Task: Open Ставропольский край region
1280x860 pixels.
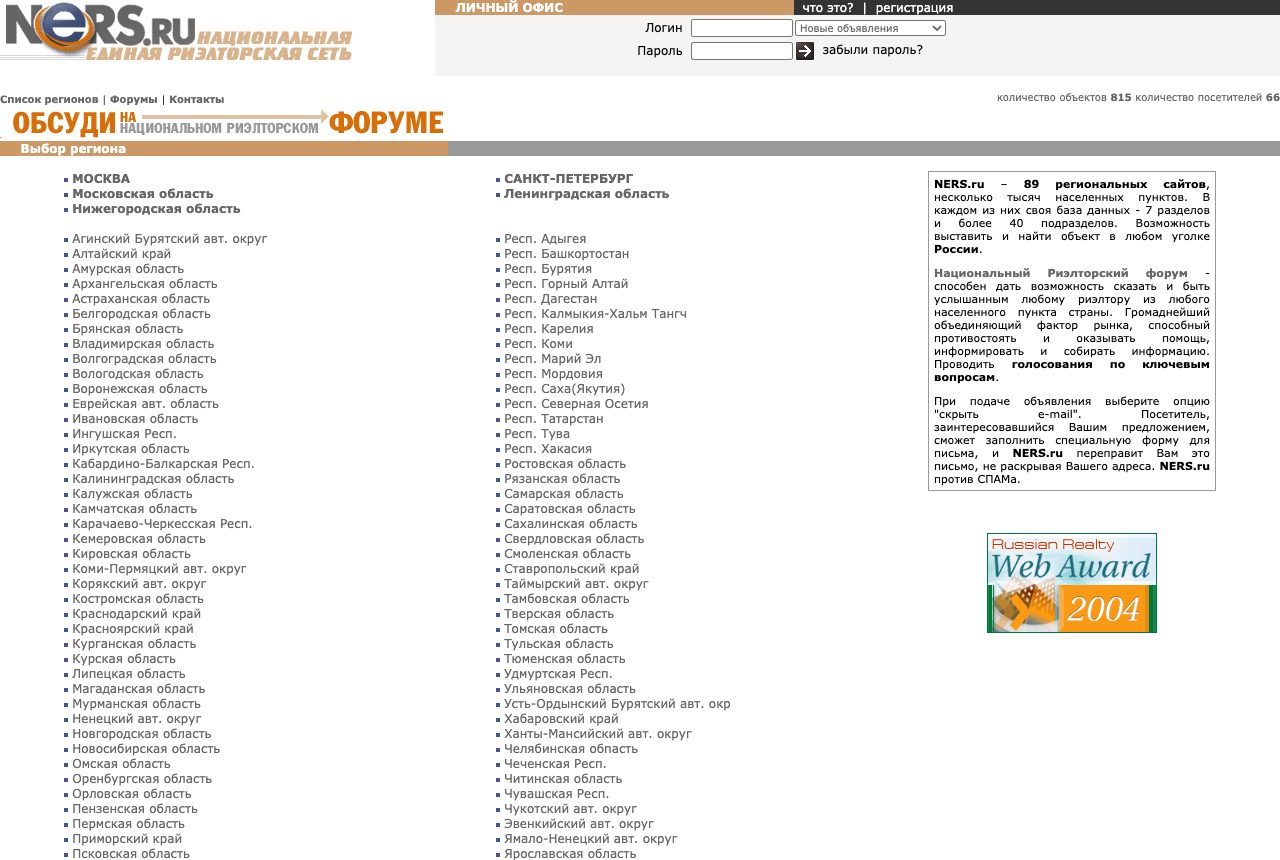Action: [x=572, y=569]
